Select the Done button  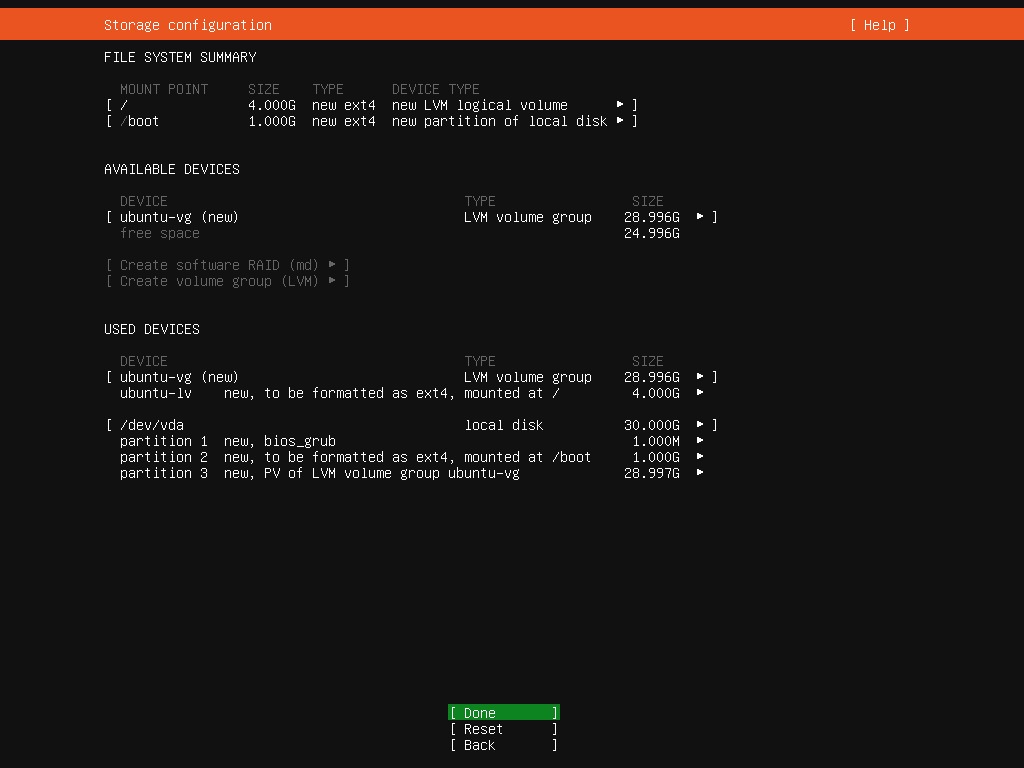[503, 712]
